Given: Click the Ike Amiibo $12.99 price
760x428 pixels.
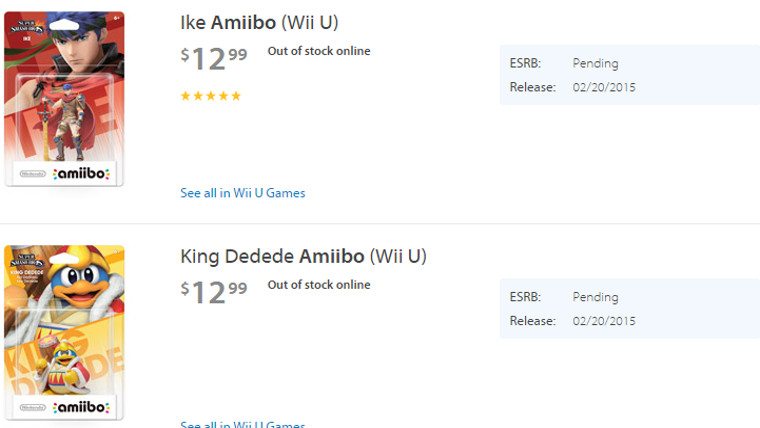Looking at the screenshot, I should [214, 59].
